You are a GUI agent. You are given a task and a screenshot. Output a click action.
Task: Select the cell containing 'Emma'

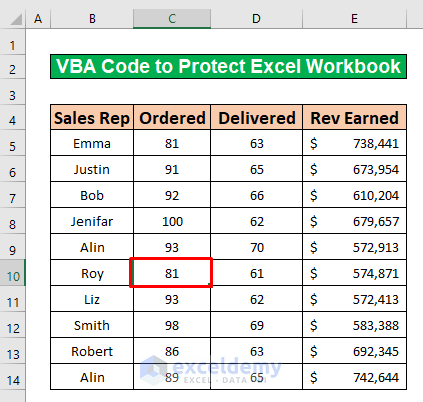(x=92, y=143)
